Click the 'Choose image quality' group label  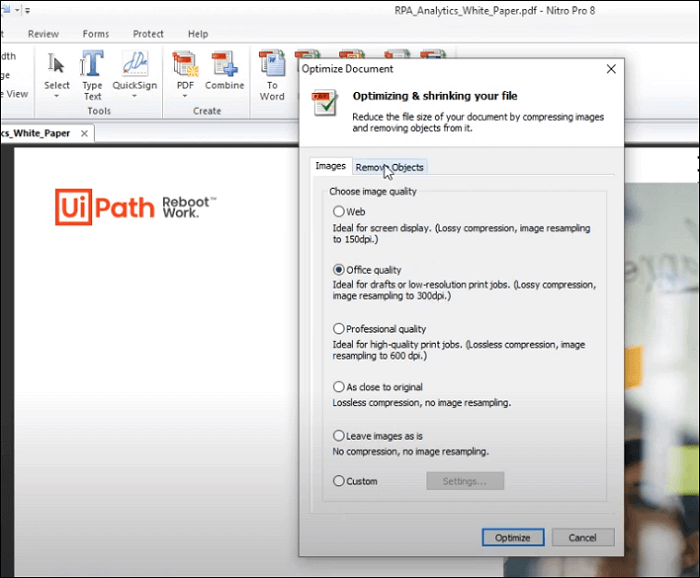click(x=373, y=191)
